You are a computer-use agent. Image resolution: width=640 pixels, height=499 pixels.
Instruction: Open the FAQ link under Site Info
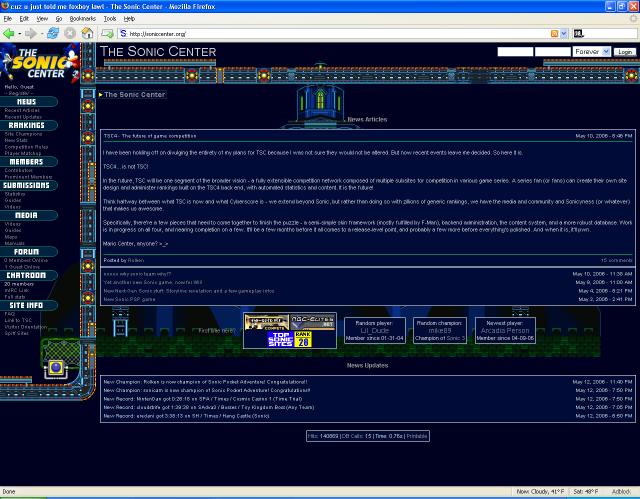pos(9,314)
